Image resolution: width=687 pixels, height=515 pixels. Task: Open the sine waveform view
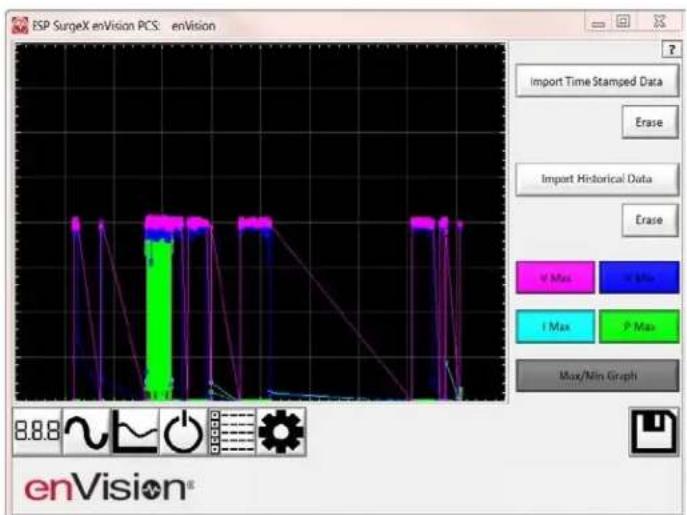(86, 431)
